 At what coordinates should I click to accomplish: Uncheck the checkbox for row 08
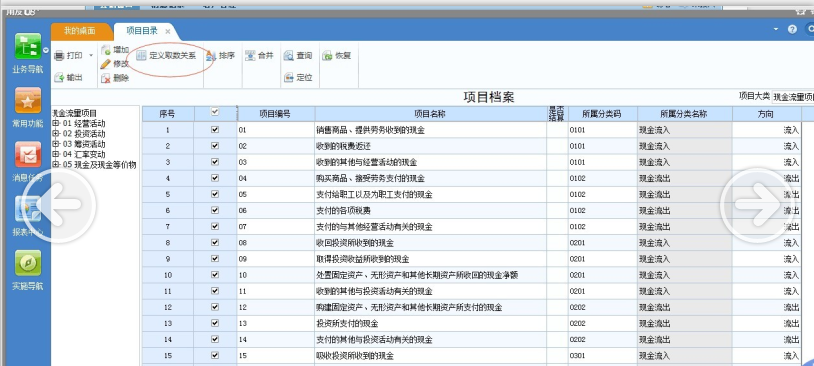pyautogui.click(x=215, y=242)
